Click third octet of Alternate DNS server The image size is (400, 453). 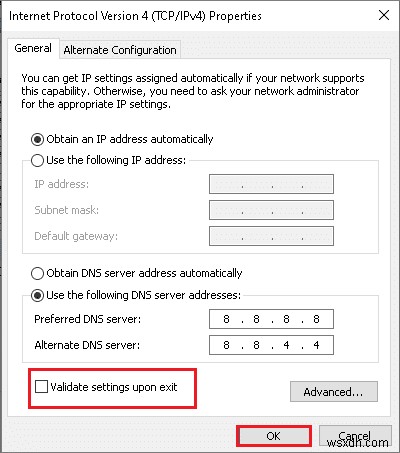(286, 345)
